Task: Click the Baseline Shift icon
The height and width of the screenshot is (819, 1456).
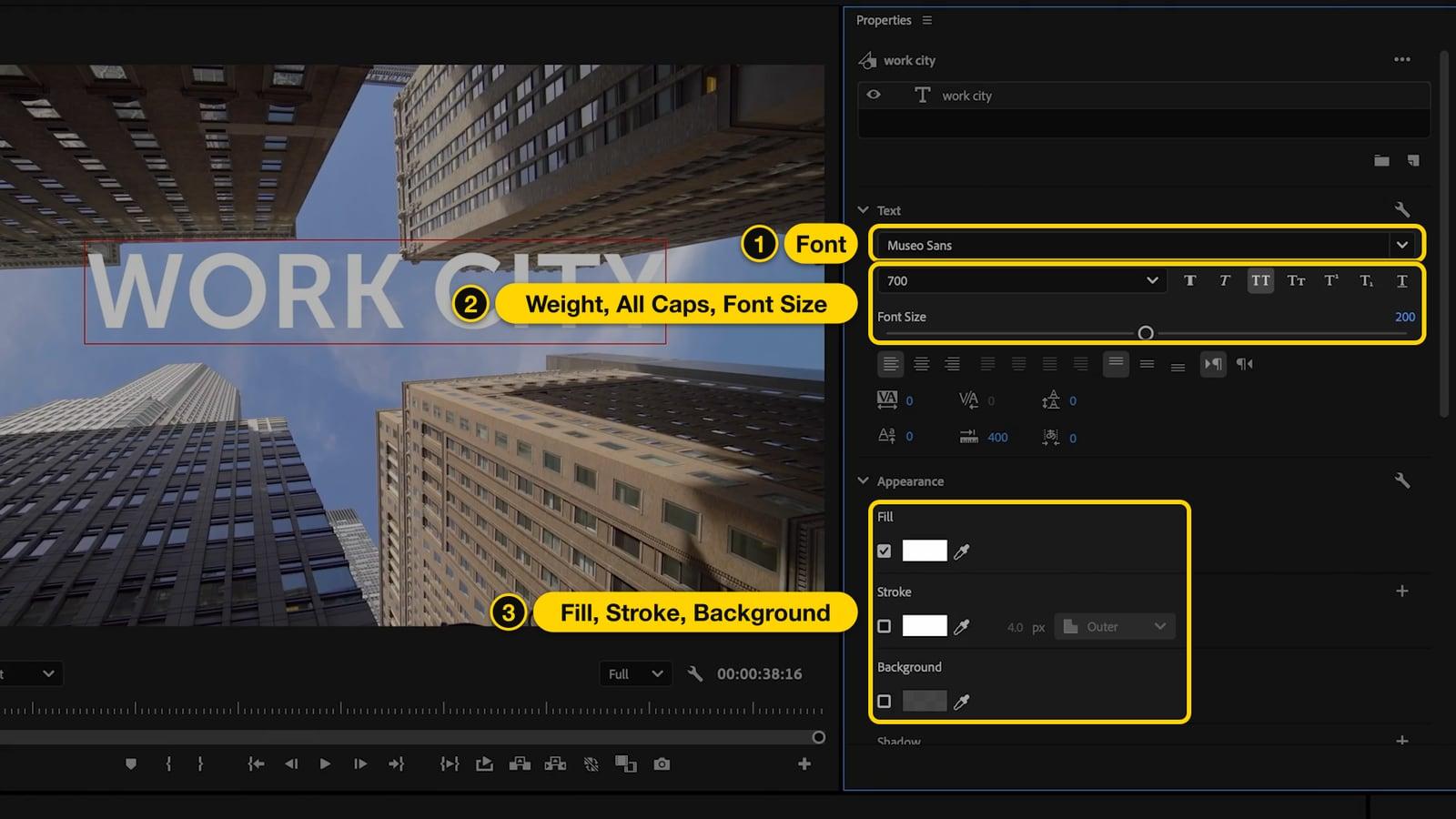Action: click(887, 437)
